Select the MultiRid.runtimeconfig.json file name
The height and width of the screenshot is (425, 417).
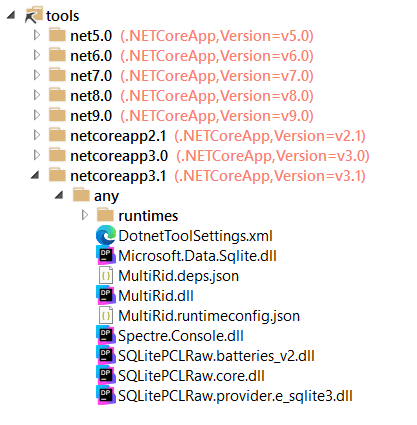pos(209,317)
